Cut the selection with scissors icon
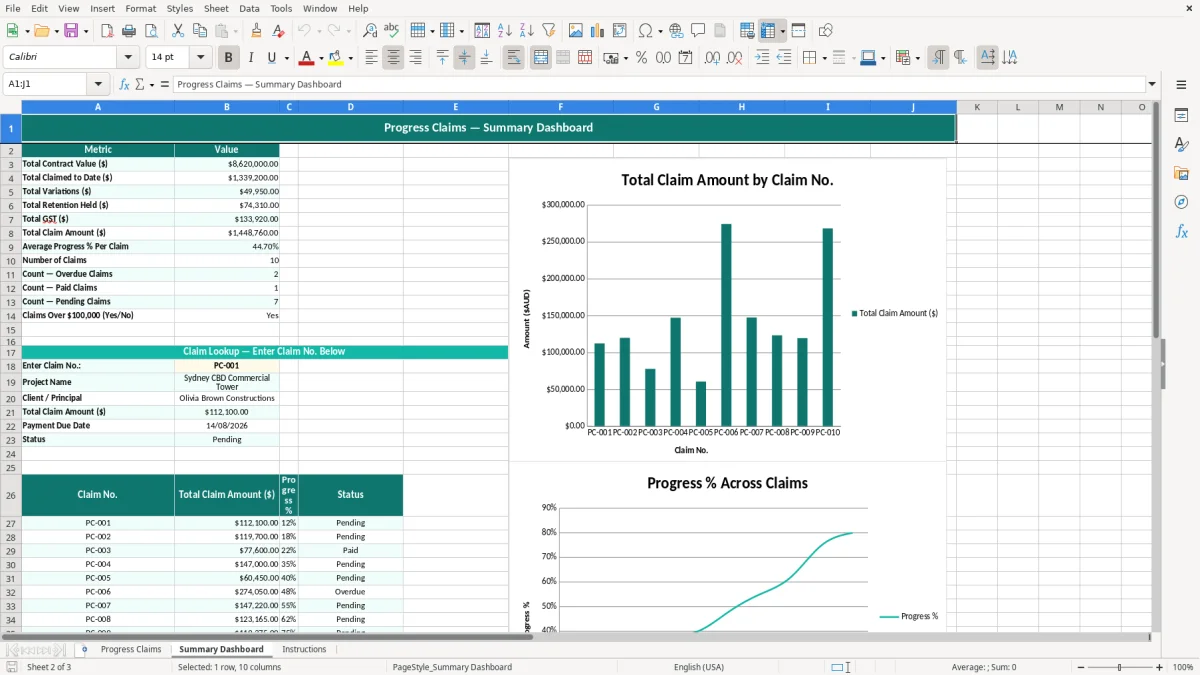The width and height of the screenshot is (1200, 675). pyautogui.click(x=177, y=31)
